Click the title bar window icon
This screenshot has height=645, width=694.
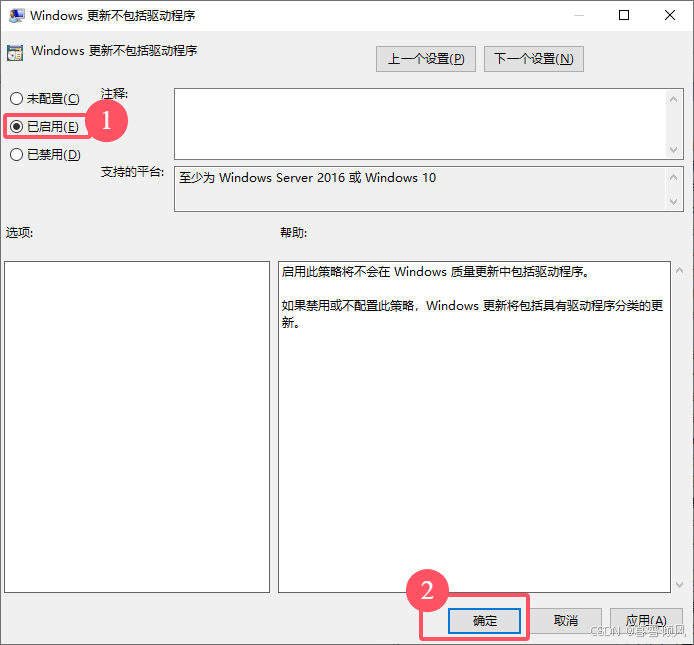[16, 15]
